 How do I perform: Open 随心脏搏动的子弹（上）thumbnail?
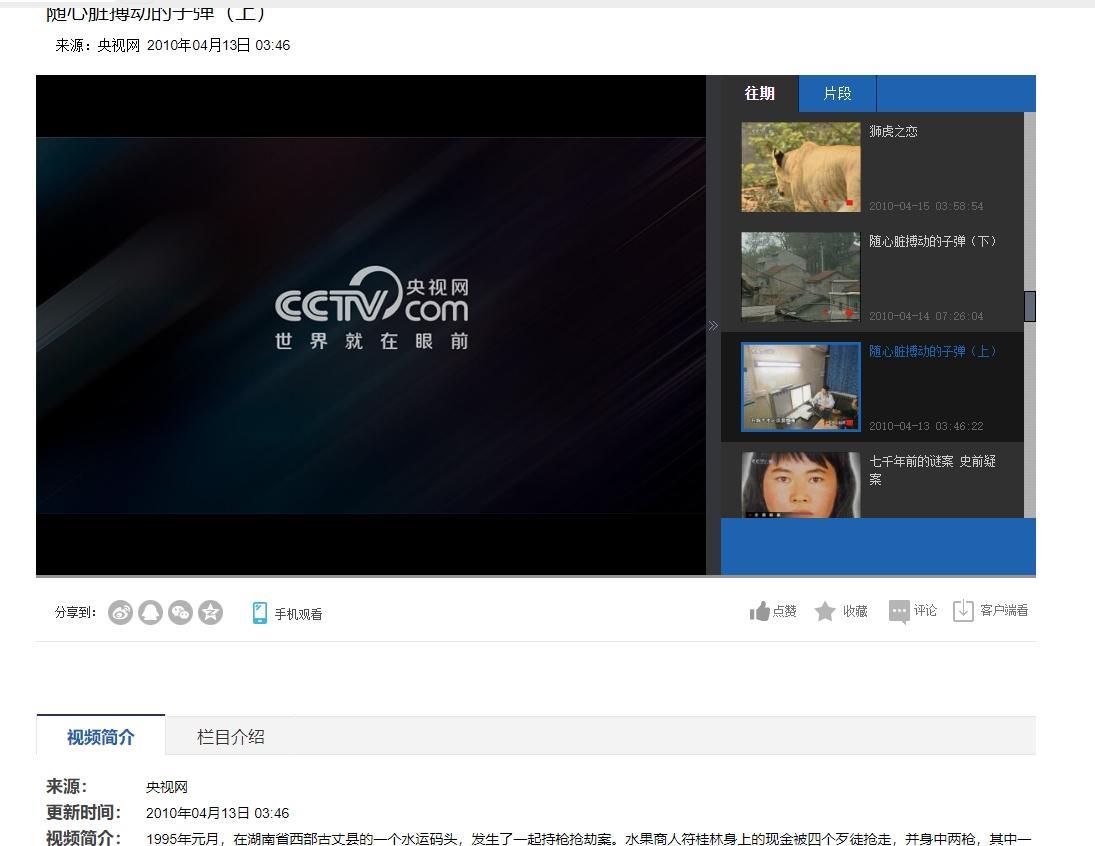pyautogui.click(x=800, y=387)
